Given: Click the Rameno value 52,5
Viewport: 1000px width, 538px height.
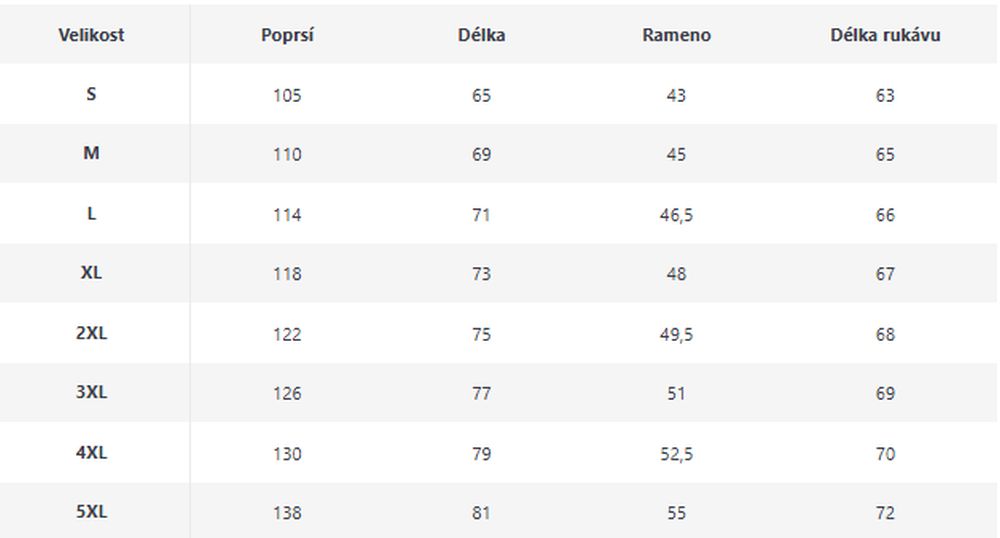Looking at the screenshot, I should [676, 454].
